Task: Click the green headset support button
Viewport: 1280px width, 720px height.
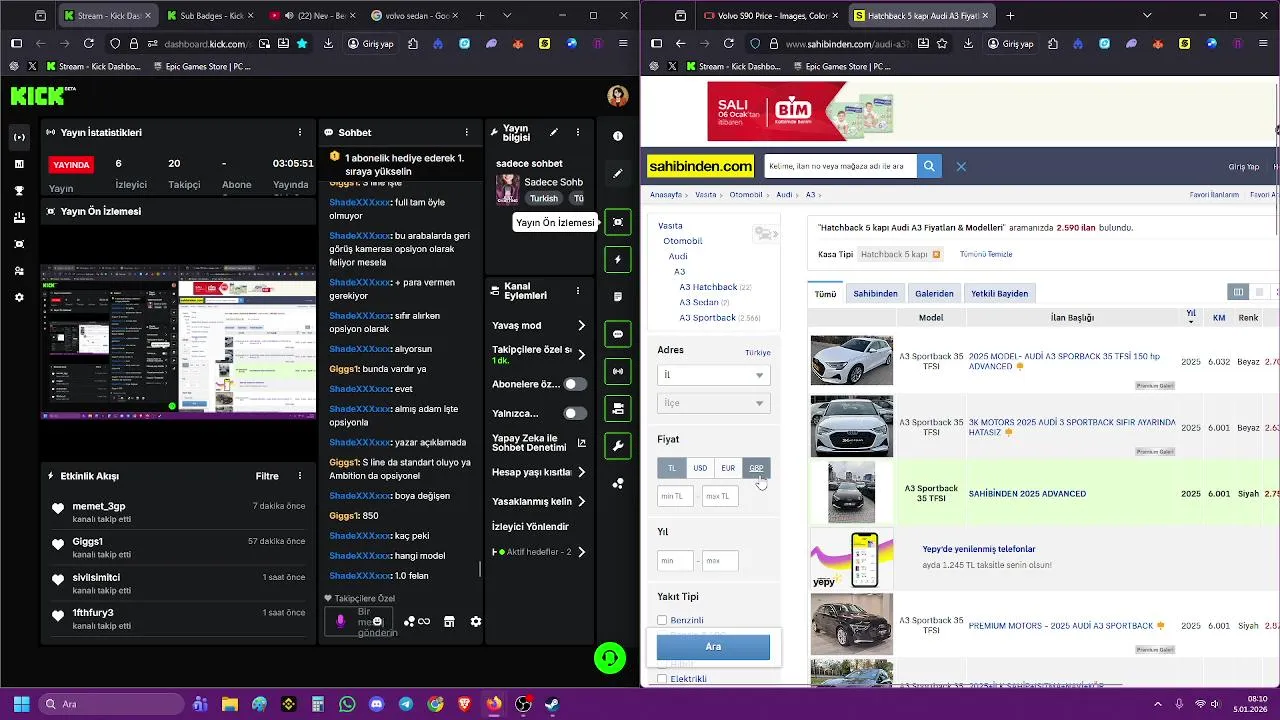Action: (x=610, y=657)
